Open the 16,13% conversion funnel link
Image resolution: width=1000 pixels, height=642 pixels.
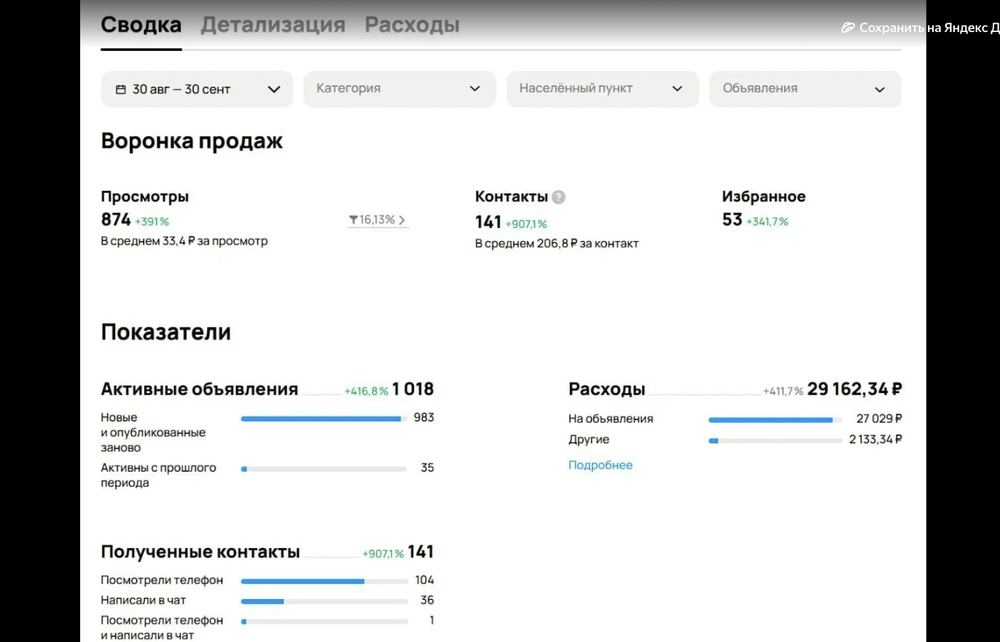click(377, 220)
